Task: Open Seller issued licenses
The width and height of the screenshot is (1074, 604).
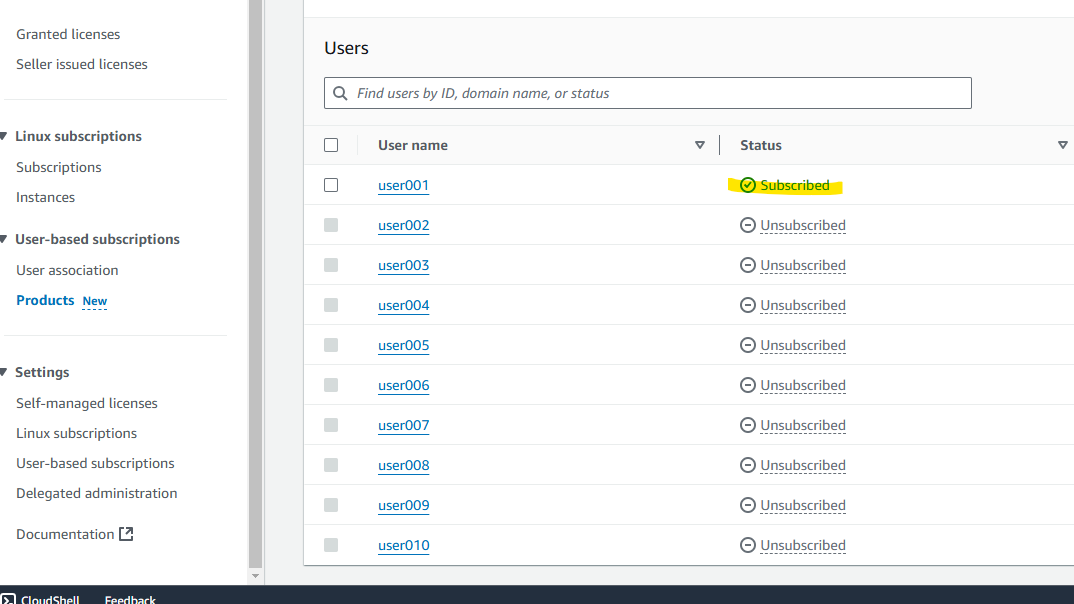Action: (x=82, y=64)
